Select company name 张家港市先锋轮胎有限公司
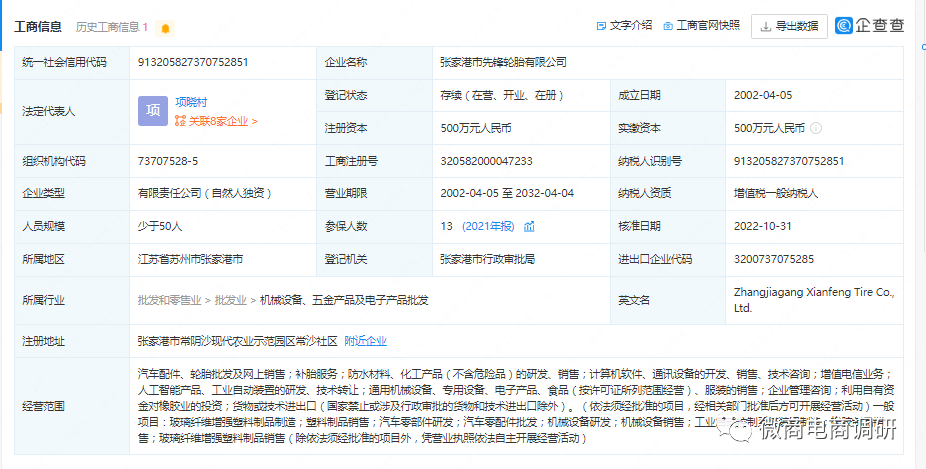 pos(504,62)
